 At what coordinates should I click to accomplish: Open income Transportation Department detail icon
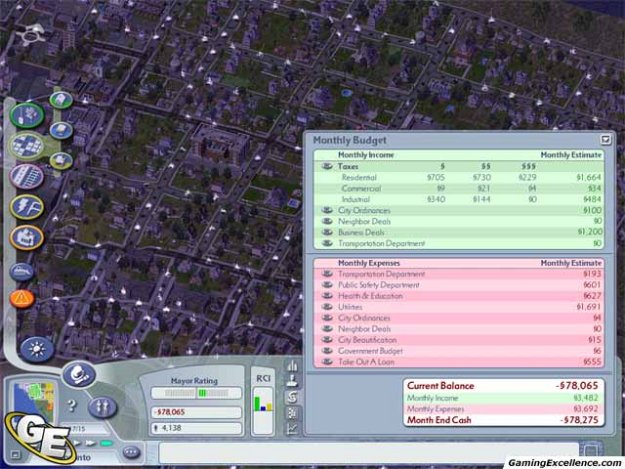point(327,243)
